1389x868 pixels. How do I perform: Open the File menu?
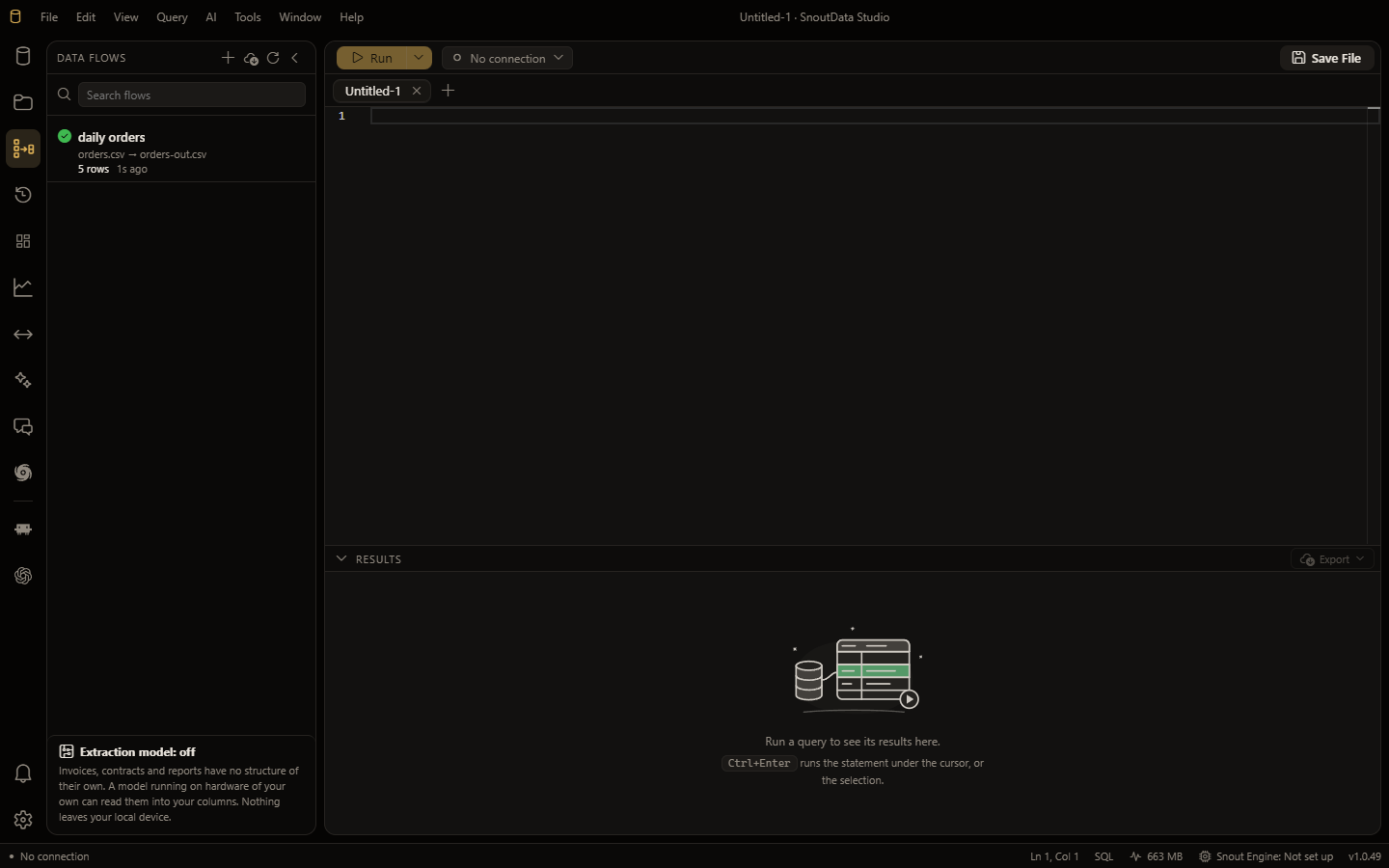(x=49, y=17)
